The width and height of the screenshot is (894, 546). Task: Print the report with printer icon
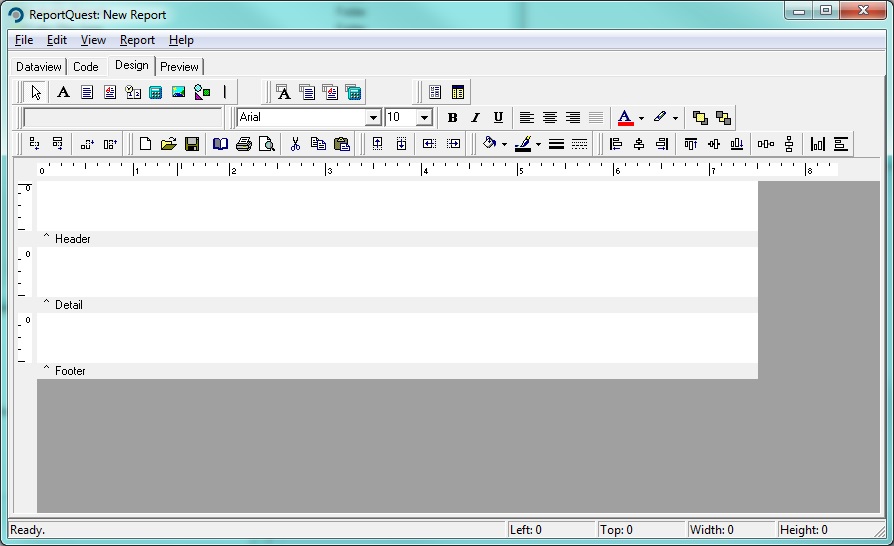click(x=243, y=144)
